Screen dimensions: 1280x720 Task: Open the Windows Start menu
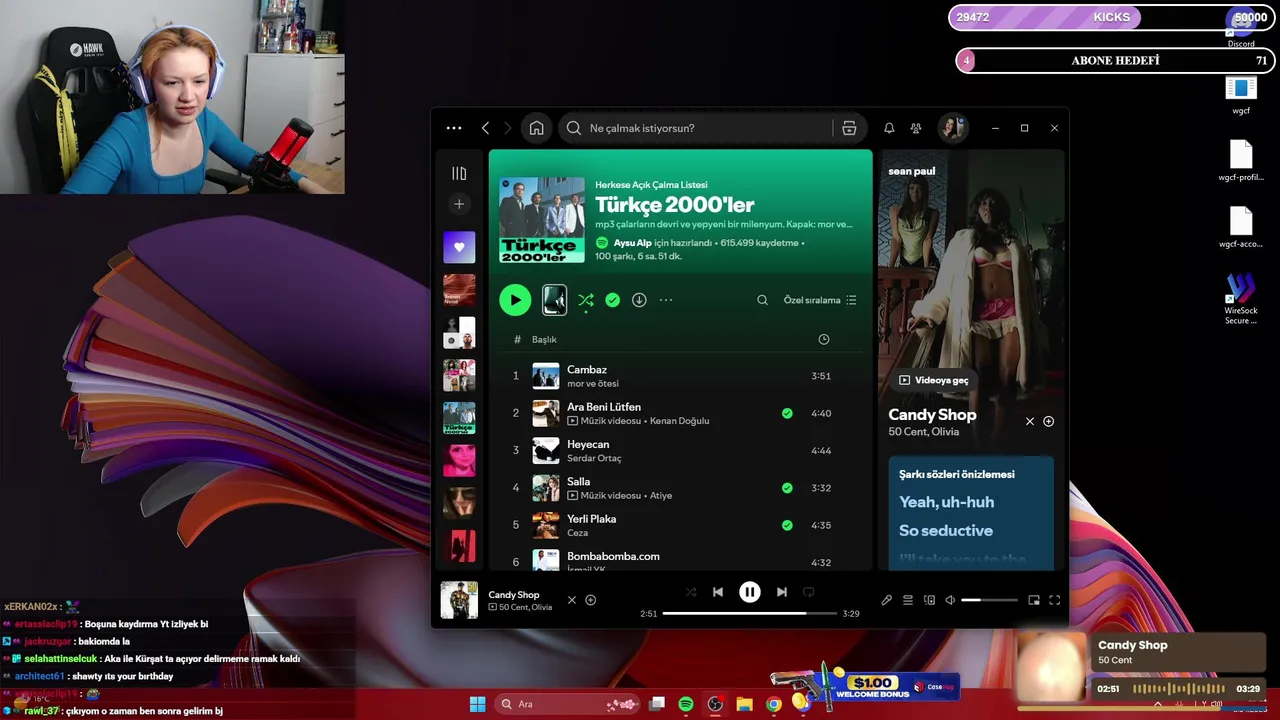(x=477, y=704)
